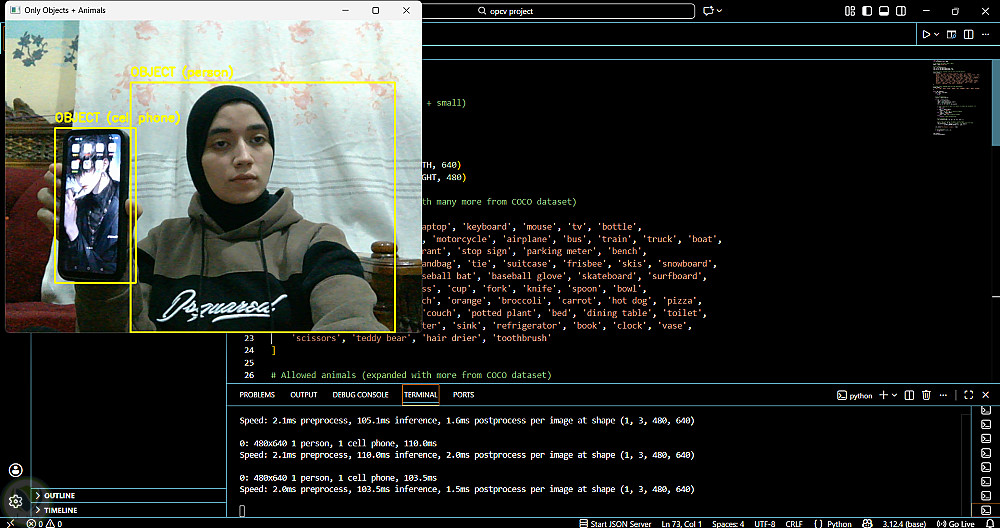Switch to the PORTS tab
This screenshot has height=528, width=1000.
[x=464, y=395]
